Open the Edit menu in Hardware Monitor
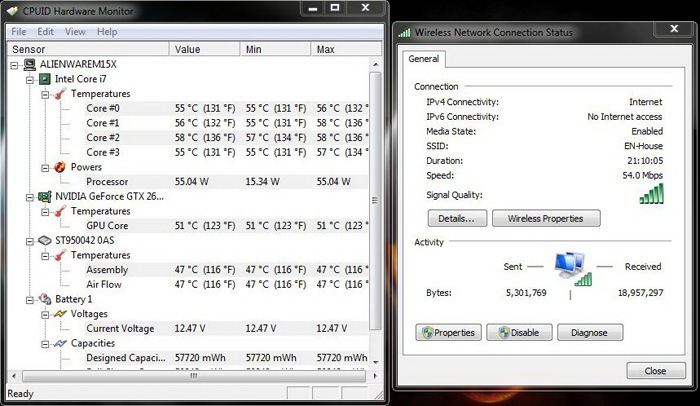This screenshot has height=406, width=700. [x=47, y=32]
